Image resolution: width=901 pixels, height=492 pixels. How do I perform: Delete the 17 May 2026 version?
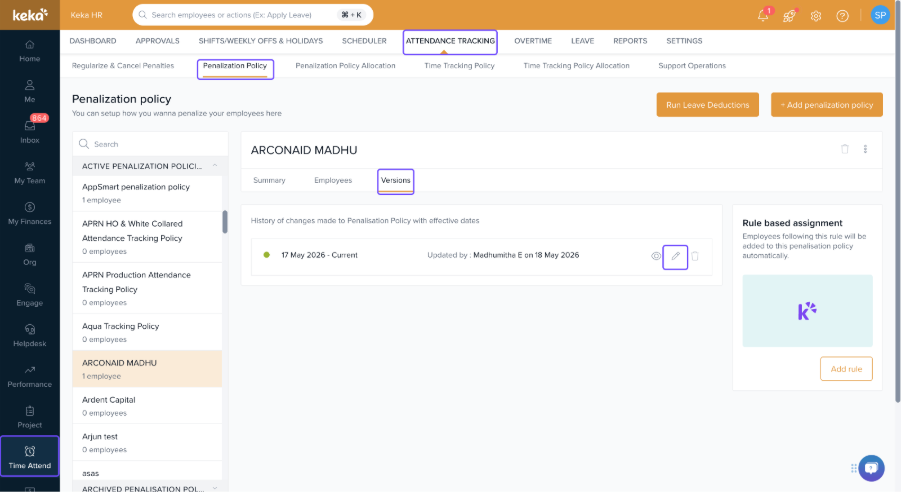(695, 256)
